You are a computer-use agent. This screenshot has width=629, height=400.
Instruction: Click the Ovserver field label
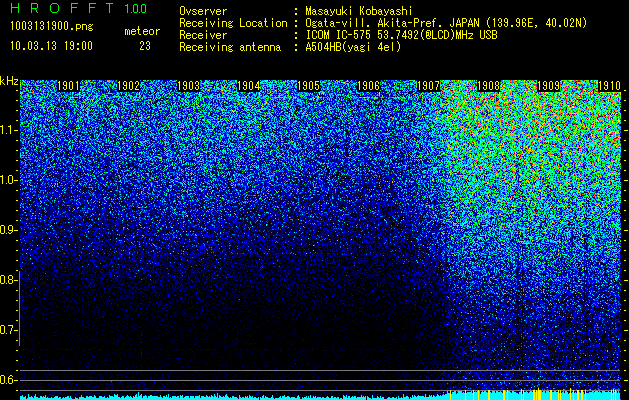click(x=203, y=11)
